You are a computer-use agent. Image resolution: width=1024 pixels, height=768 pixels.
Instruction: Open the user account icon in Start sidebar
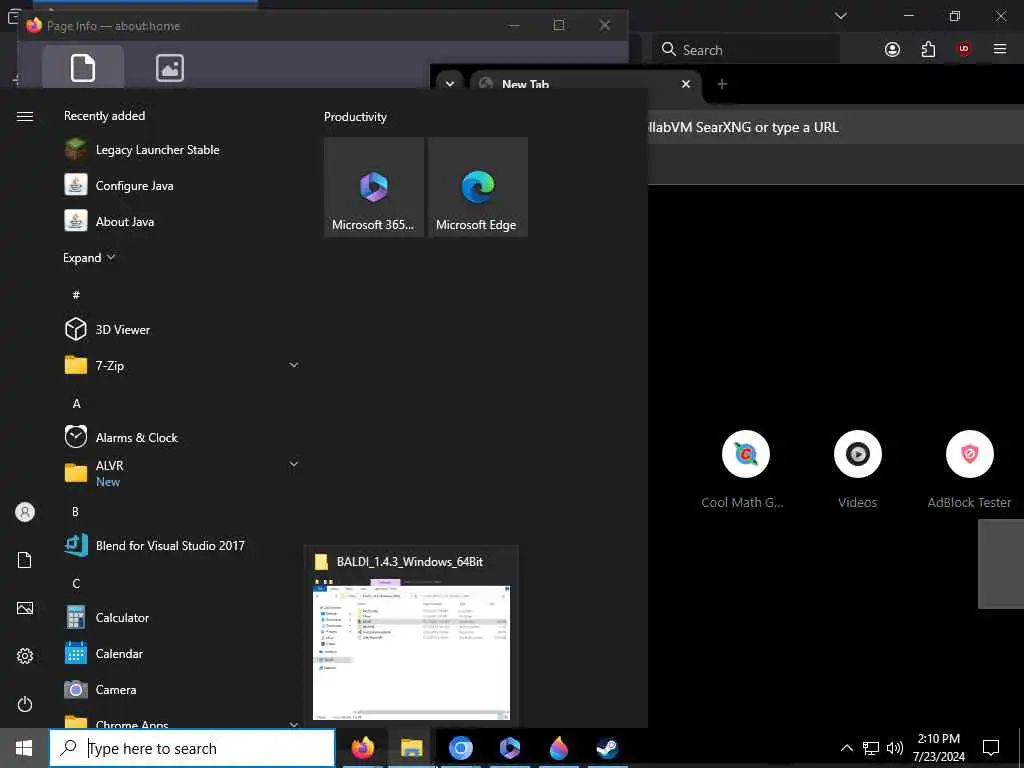tap(25, 512)
